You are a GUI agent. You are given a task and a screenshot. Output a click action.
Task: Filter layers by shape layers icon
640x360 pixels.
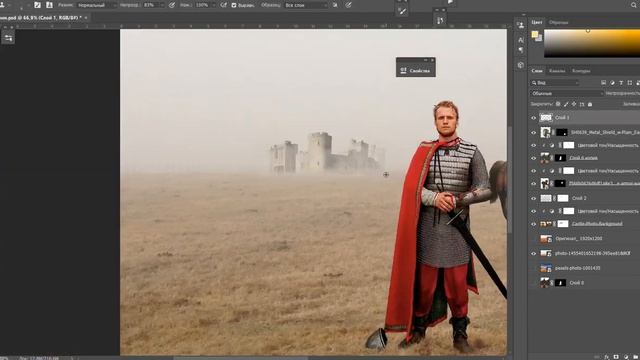pos(629,82)
